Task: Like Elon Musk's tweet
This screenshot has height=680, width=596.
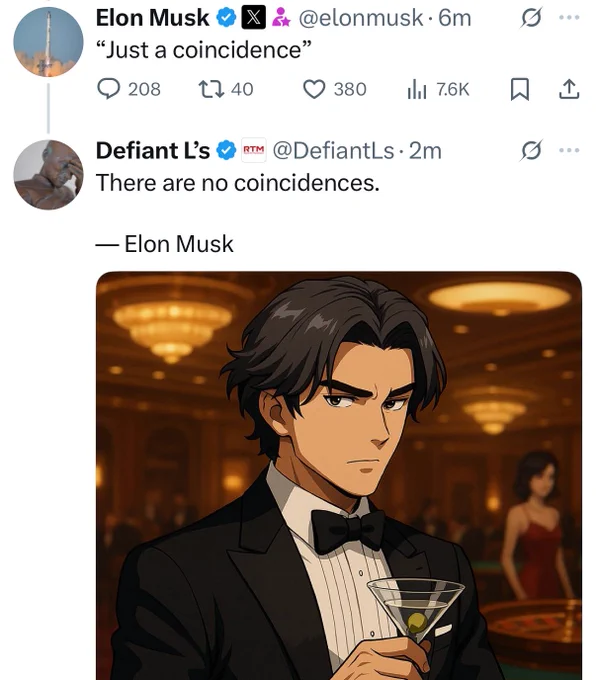Action: 334,89
